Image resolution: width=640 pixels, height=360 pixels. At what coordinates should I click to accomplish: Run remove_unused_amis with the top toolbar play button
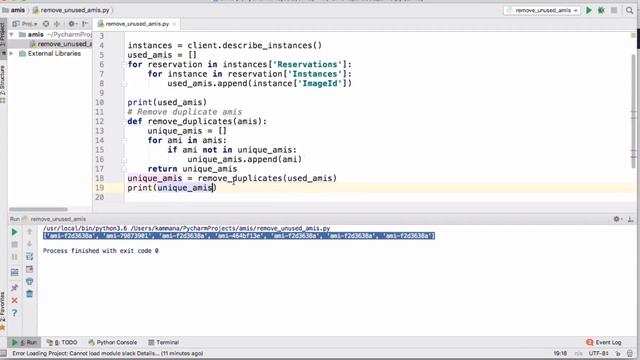click(x=589, y=10)
